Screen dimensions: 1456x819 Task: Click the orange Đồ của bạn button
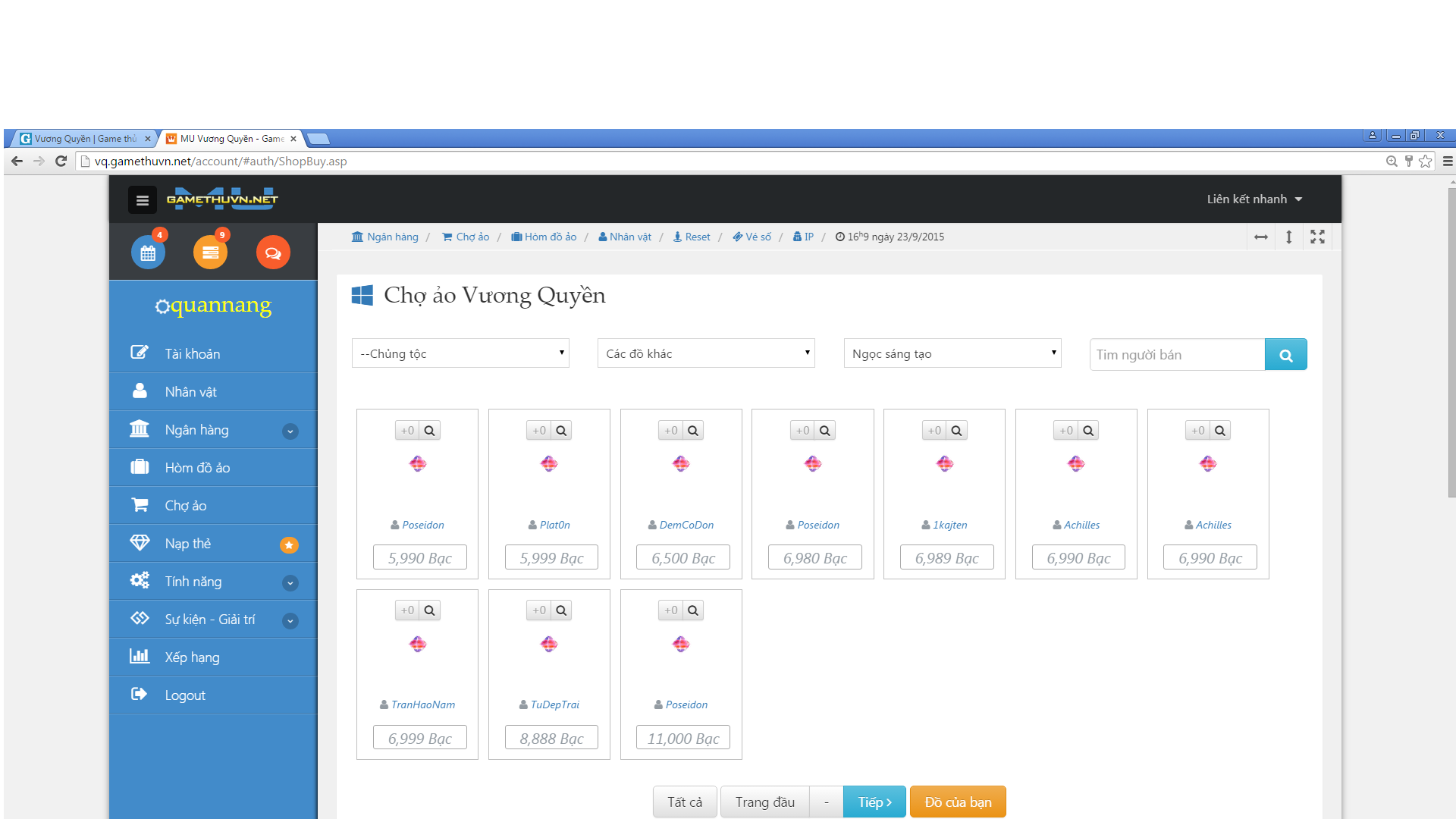click(958, 802)
